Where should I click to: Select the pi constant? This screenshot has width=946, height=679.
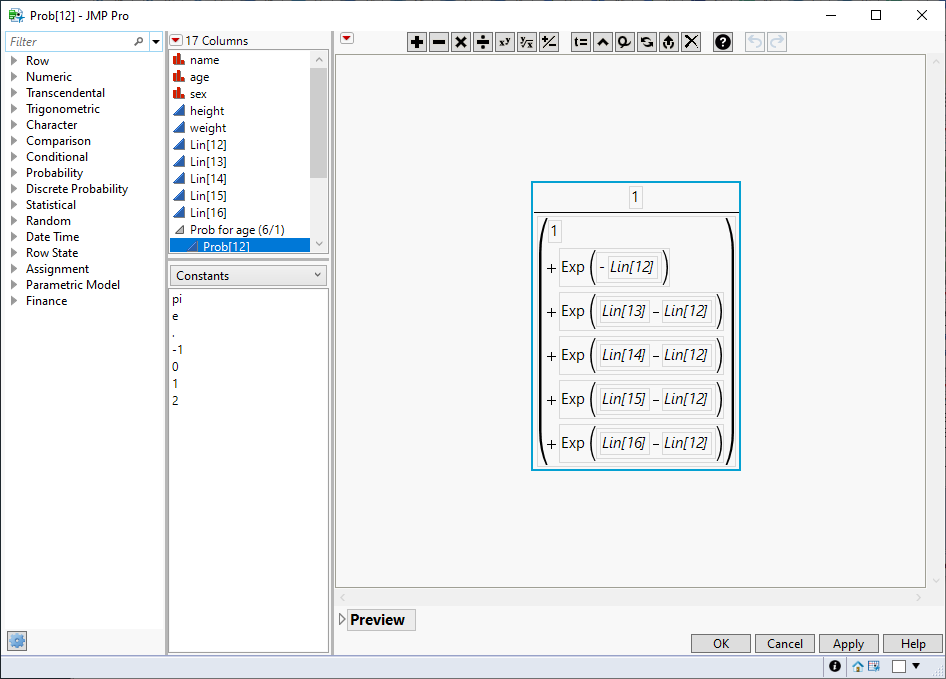click(x=177, y=299)
